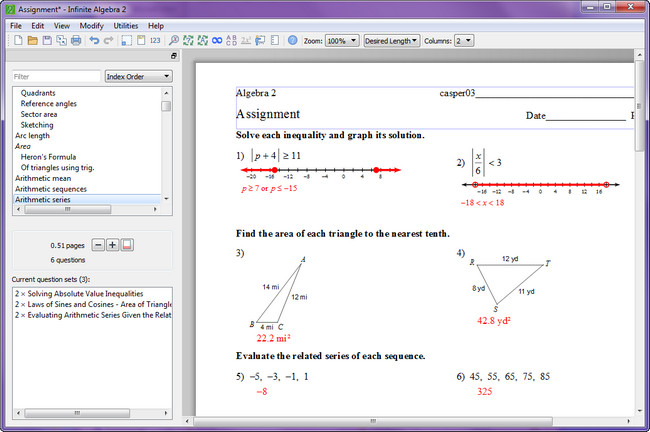650x432 pixels.
Task: Click the Filter text field
Action: click(56, 77)
